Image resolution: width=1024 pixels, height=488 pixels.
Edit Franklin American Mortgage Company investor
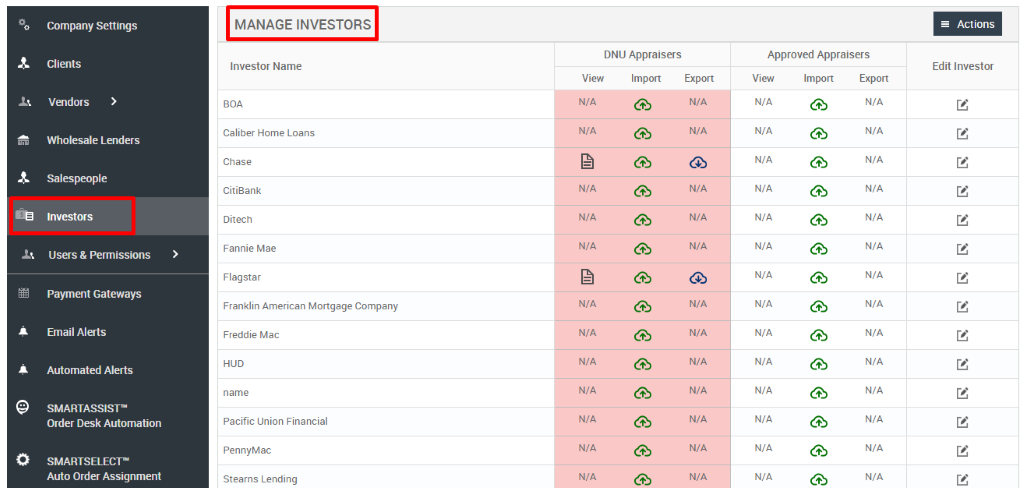click(962, 307)
